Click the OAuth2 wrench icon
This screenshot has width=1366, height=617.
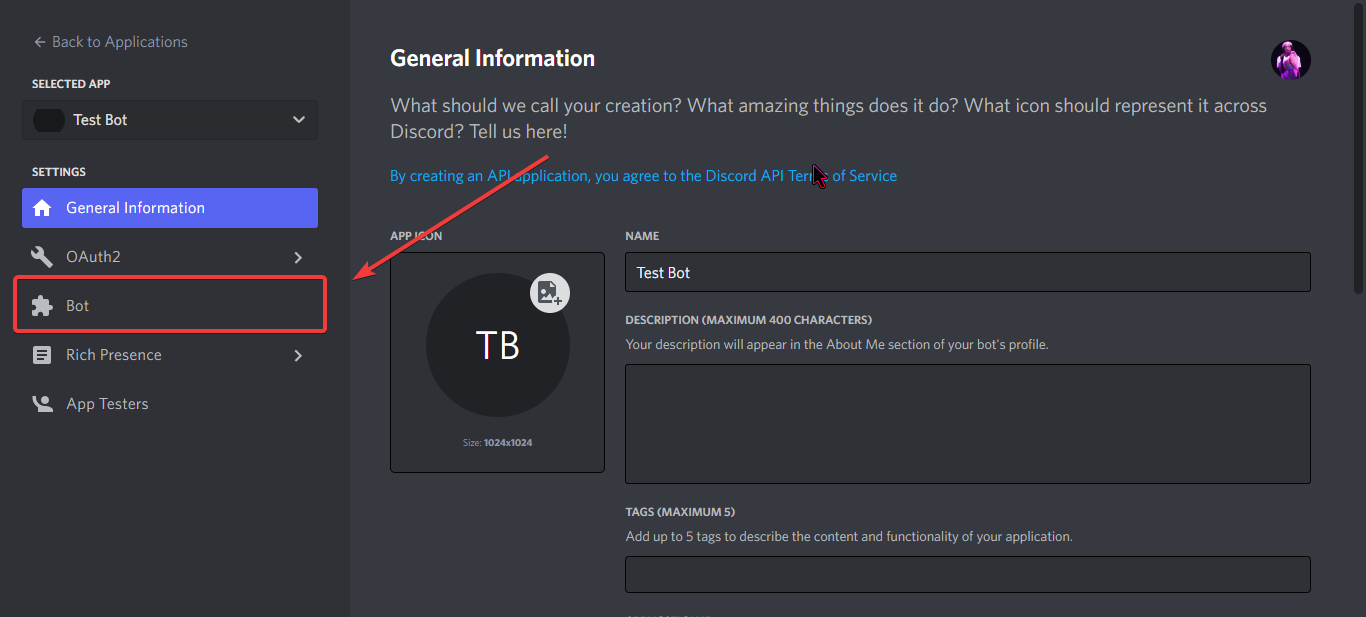click(x=42, y=256)
